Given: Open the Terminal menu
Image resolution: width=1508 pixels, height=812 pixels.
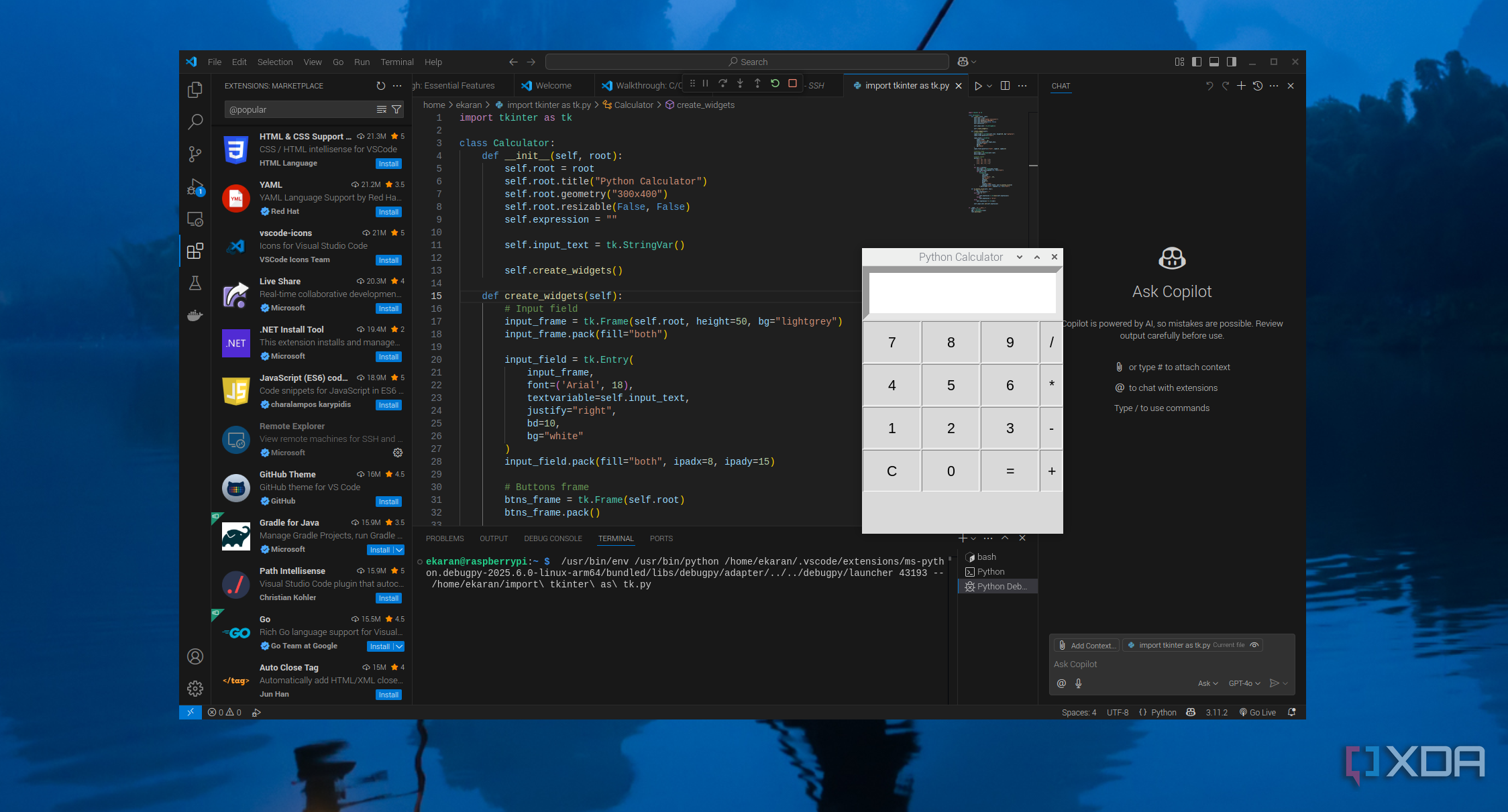Looking at the screenshot, I should point(397,62).
